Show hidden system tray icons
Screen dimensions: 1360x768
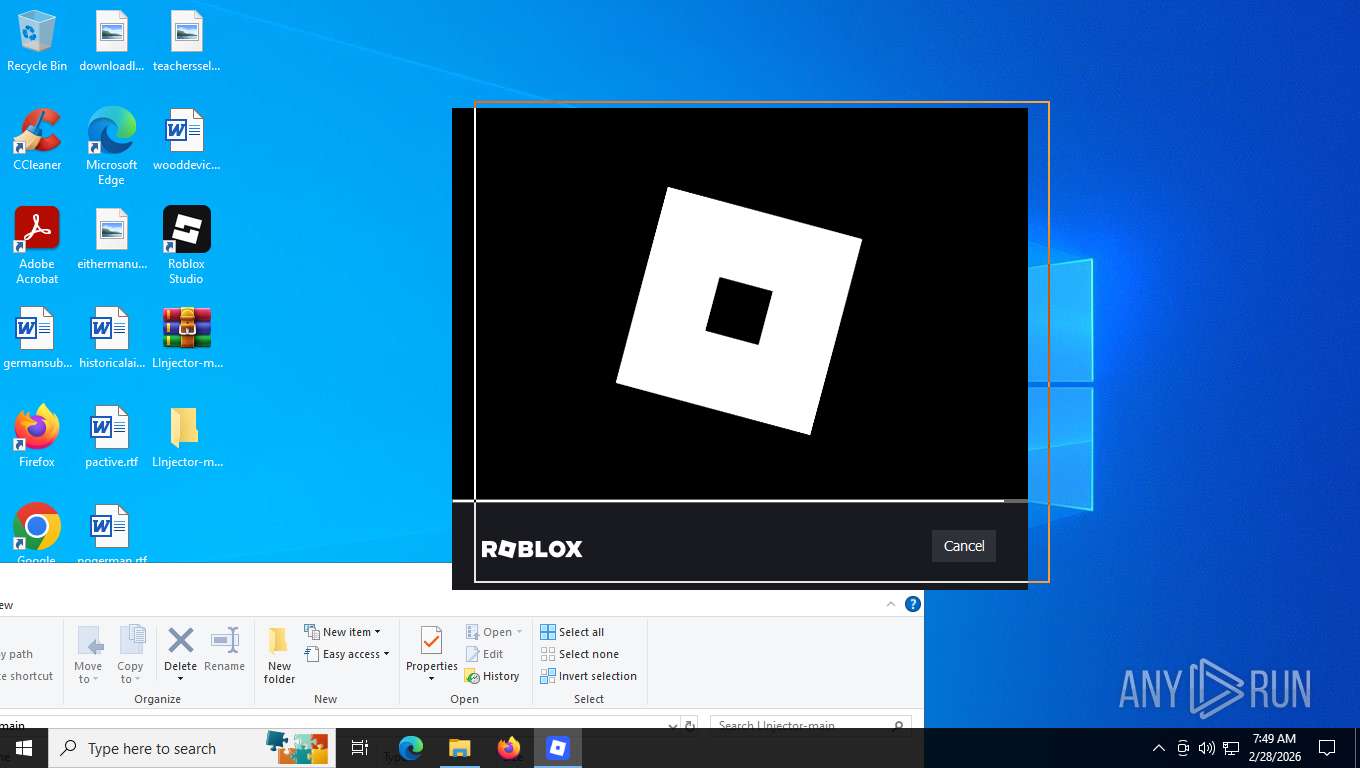[1159, 748]
